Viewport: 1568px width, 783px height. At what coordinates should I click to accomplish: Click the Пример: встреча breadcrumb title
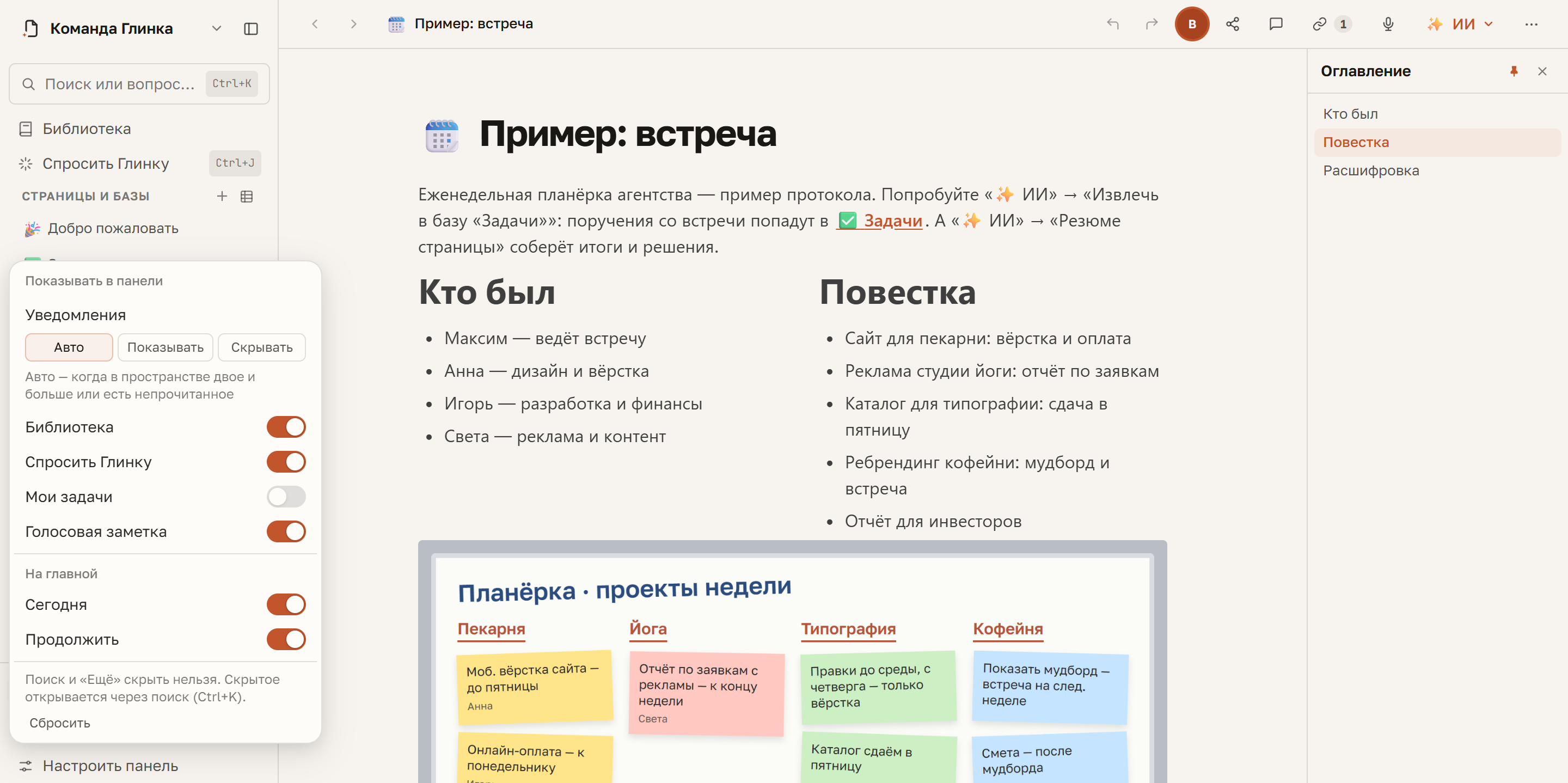coord(474,25)
